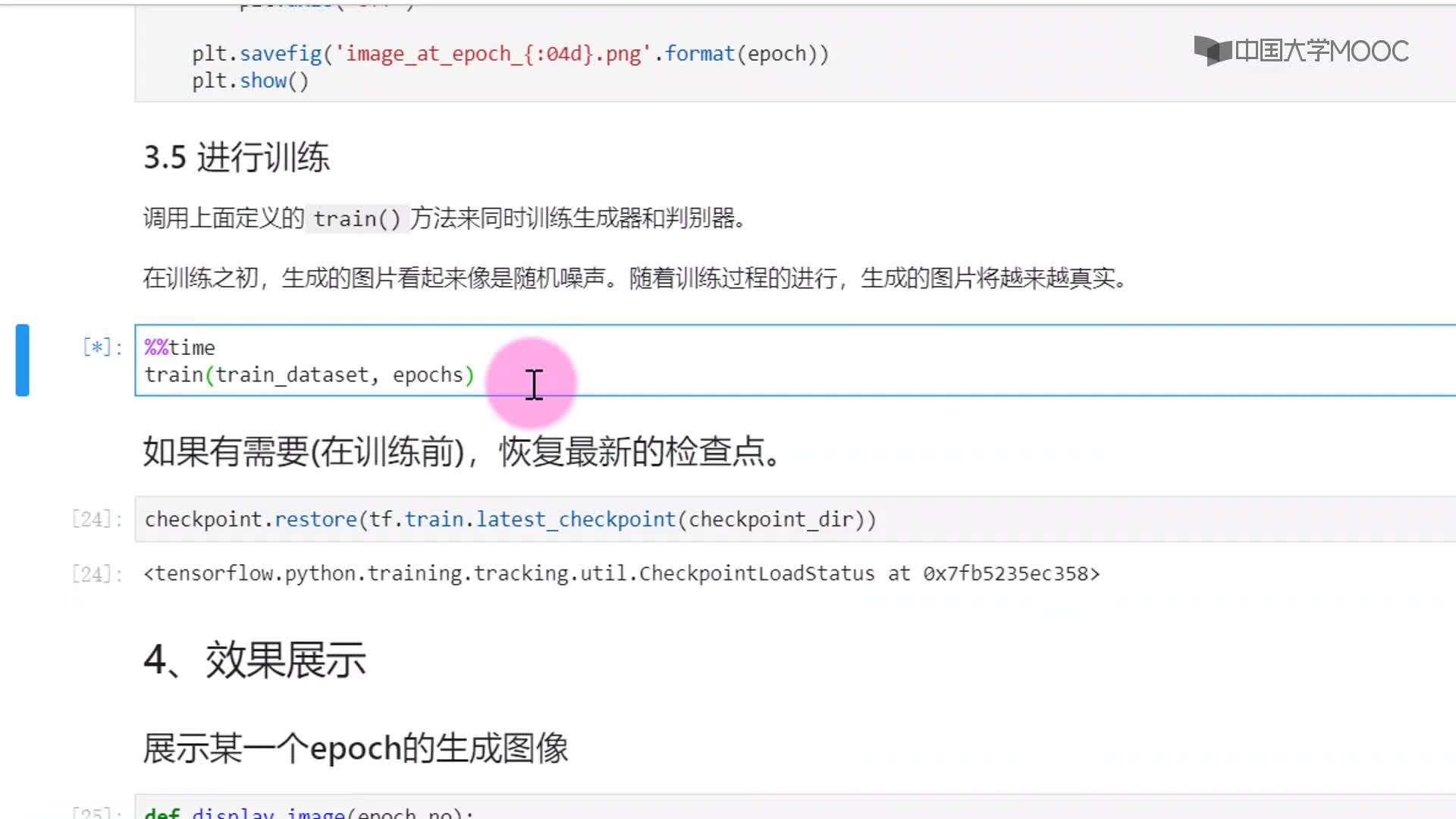
Task: Click the plt.savefig code cell at top
Action: [795, 53]
